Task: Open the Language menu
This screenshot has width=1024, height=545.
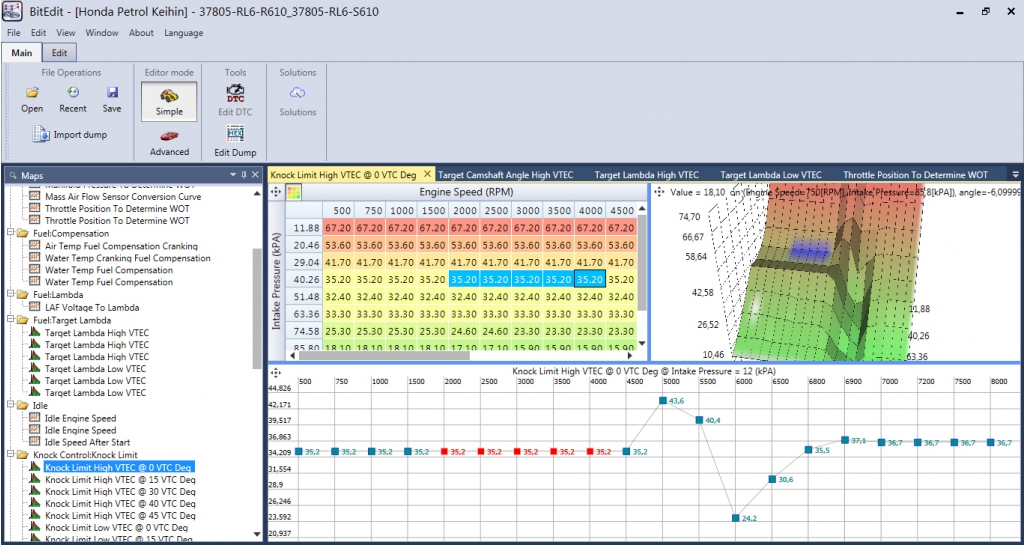Action: [184, 33]
